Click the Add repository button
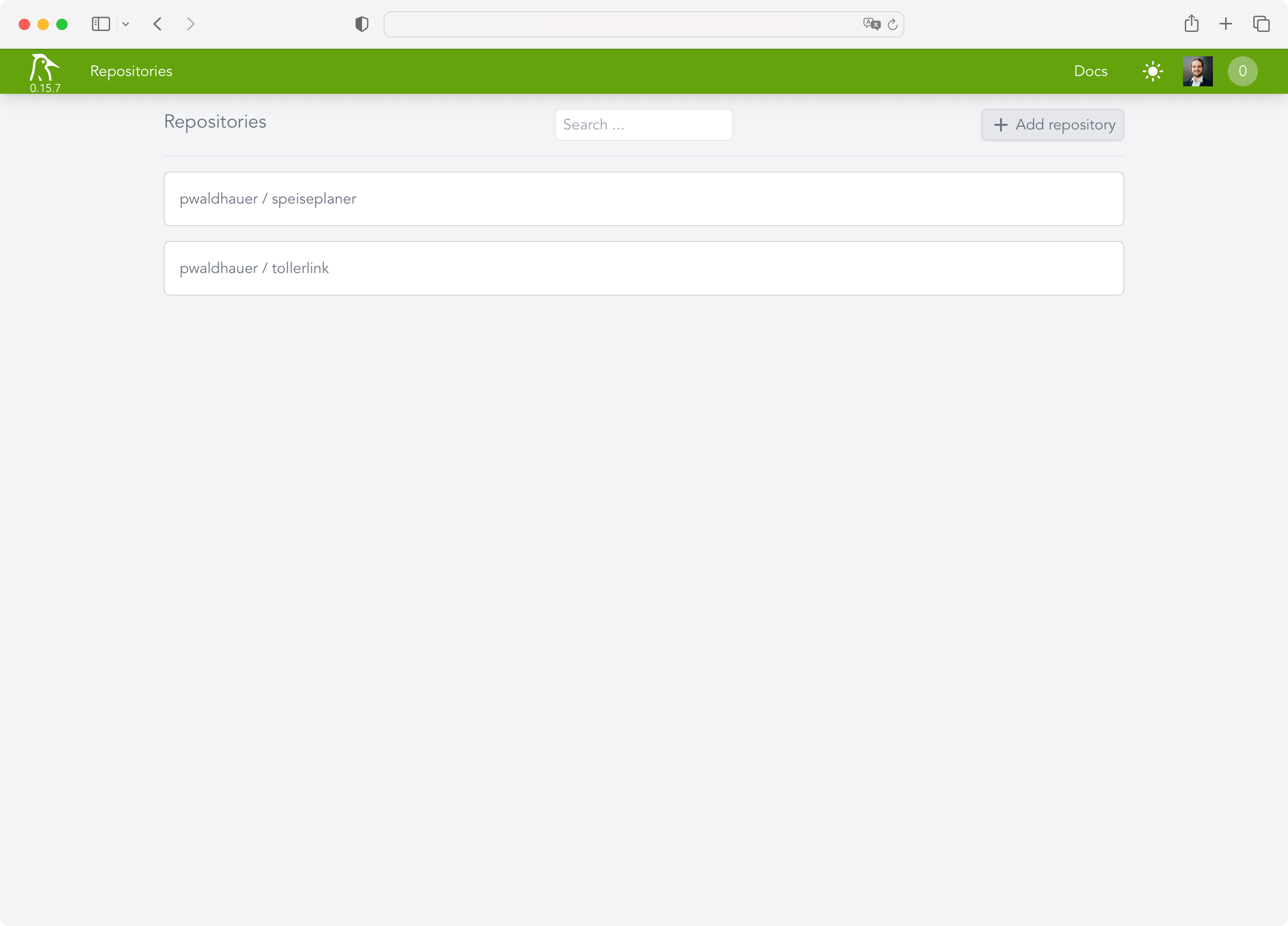1288x926 pixels. (x=1052, y=125)
